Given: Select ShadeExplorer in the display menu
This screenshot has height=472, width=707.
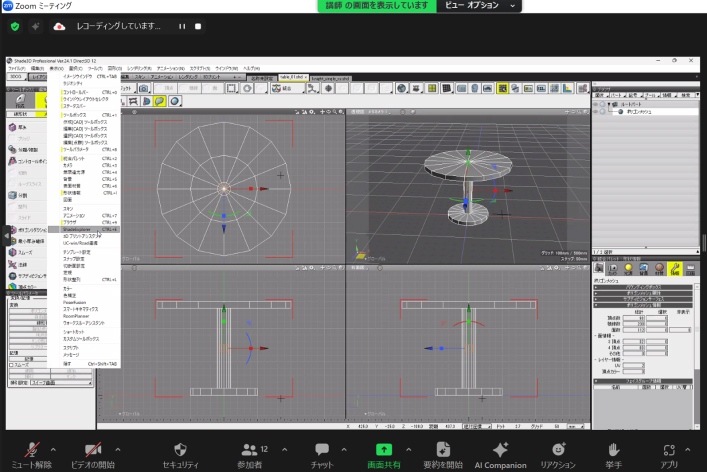Looking at the screenshot, I should tap(84, 229).
